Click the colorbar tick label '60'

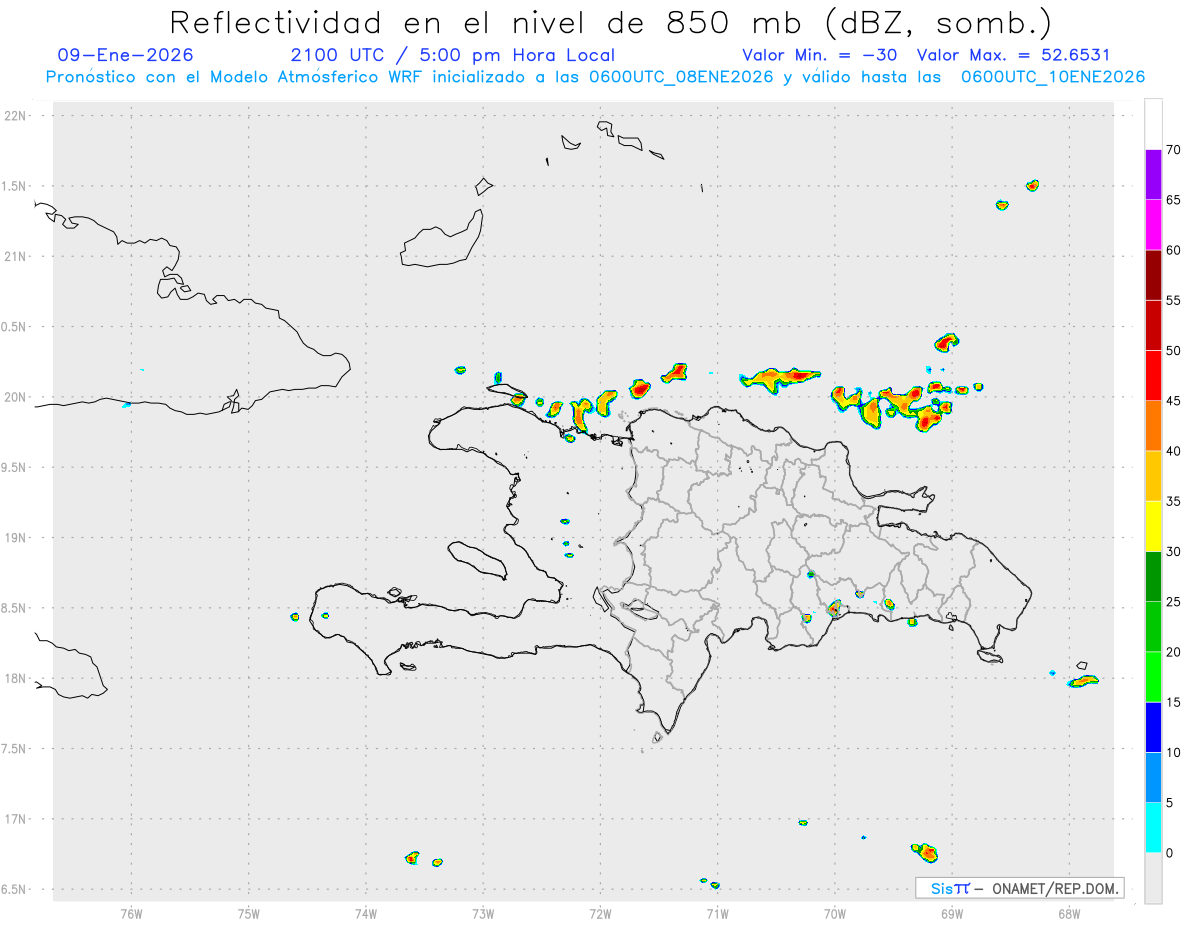[1173, 250]
